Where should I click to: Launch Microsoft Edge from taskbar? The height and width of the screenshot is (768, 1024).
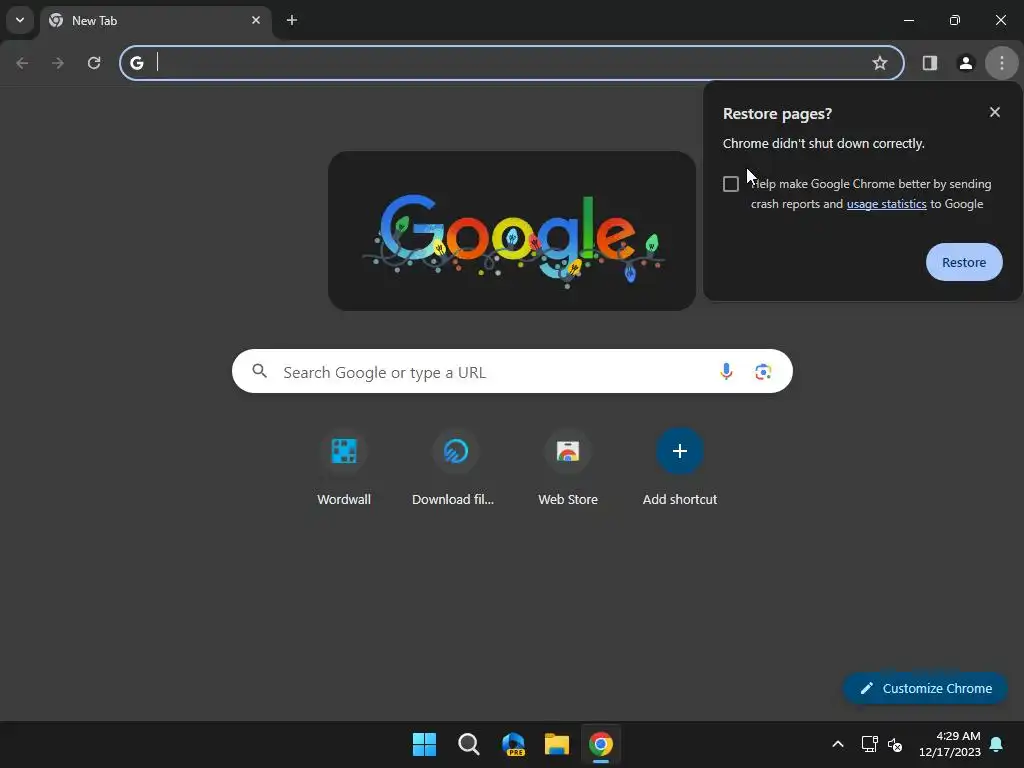coord(513,744)
